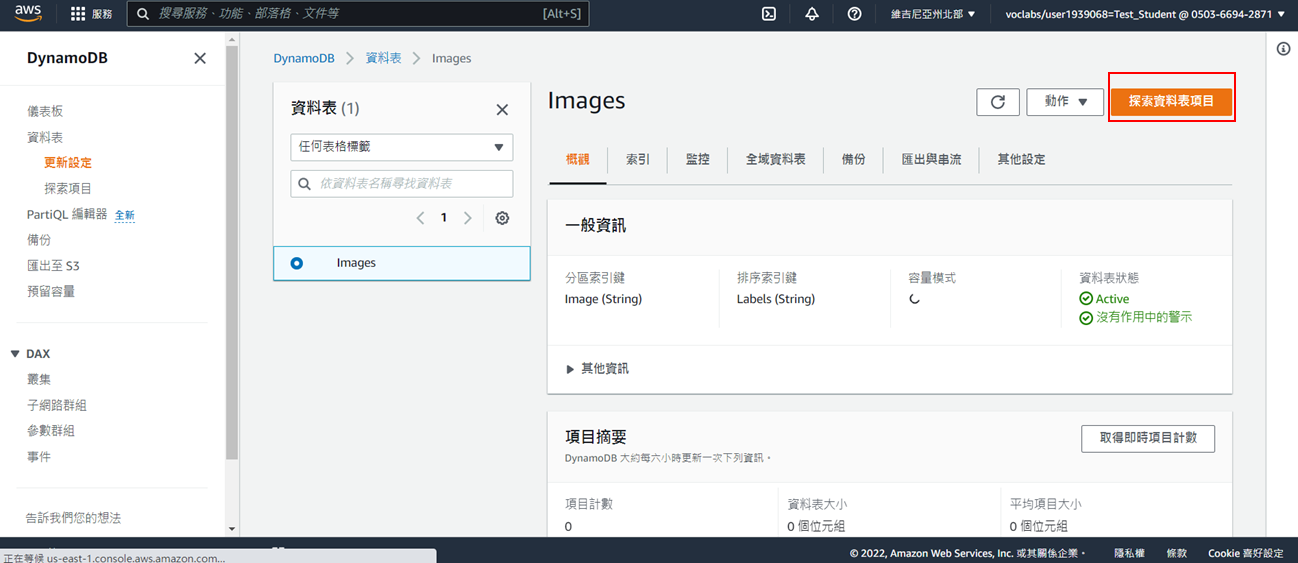Switch to the 概觀 tab
The image size is (1298, 563).
[578, 159]
